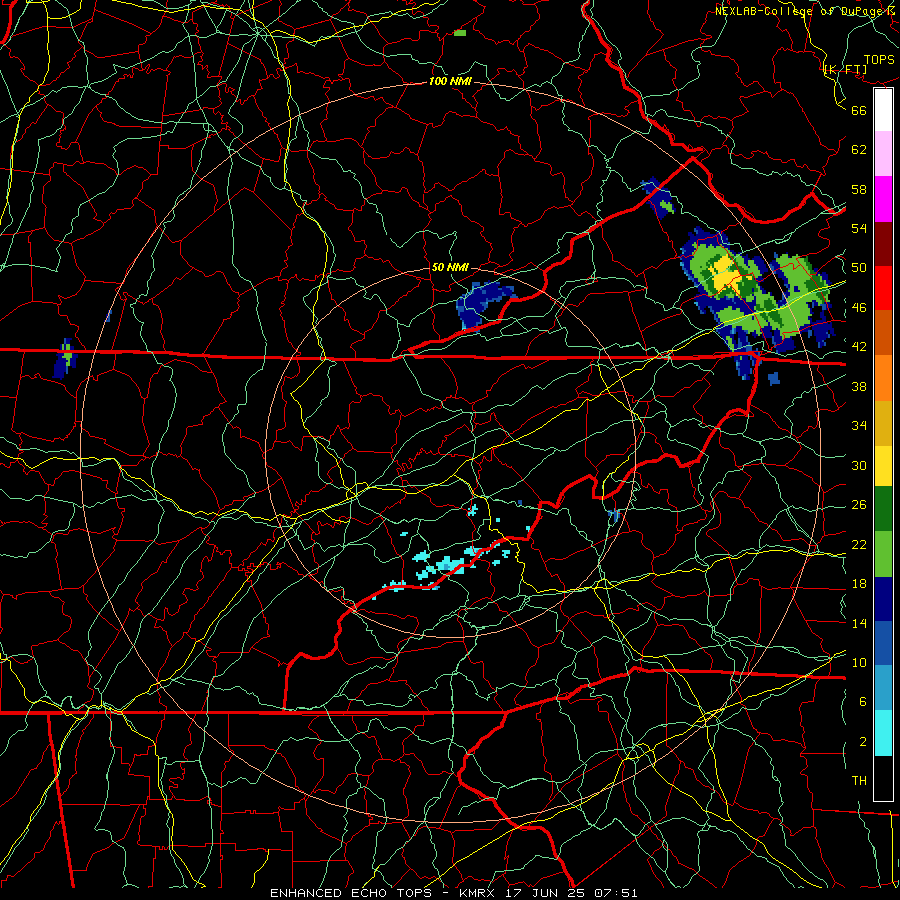Click the NEXLAB-College of DuPage text
900x900 pixels.
[799, 11]
